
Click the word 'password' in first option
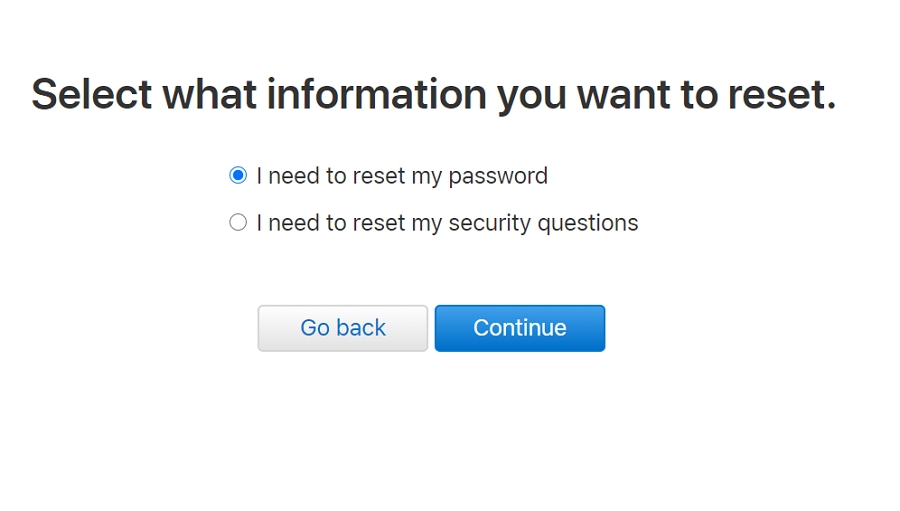pyautogui.click(x=498, y=176)
